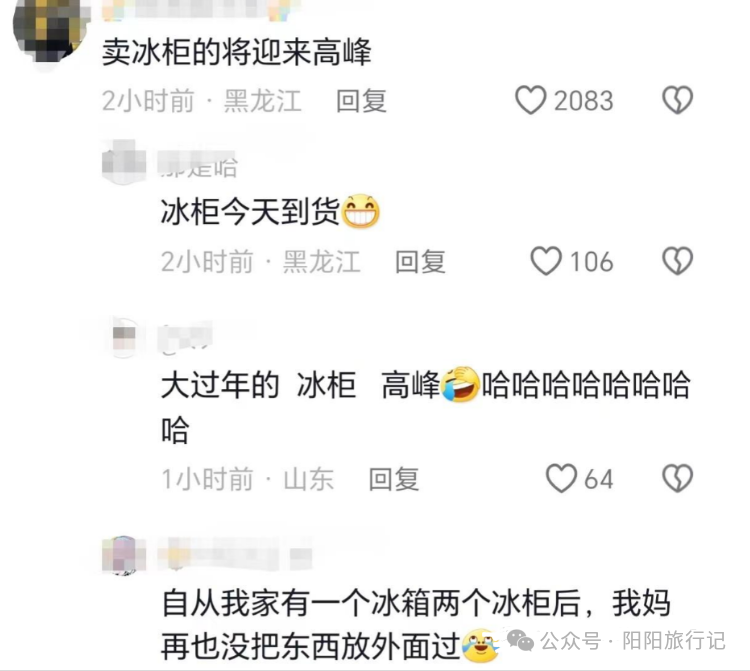Screen dimensions: 750x671
Task: Like the comment with 2083 likes
Action: pos(530,100)
